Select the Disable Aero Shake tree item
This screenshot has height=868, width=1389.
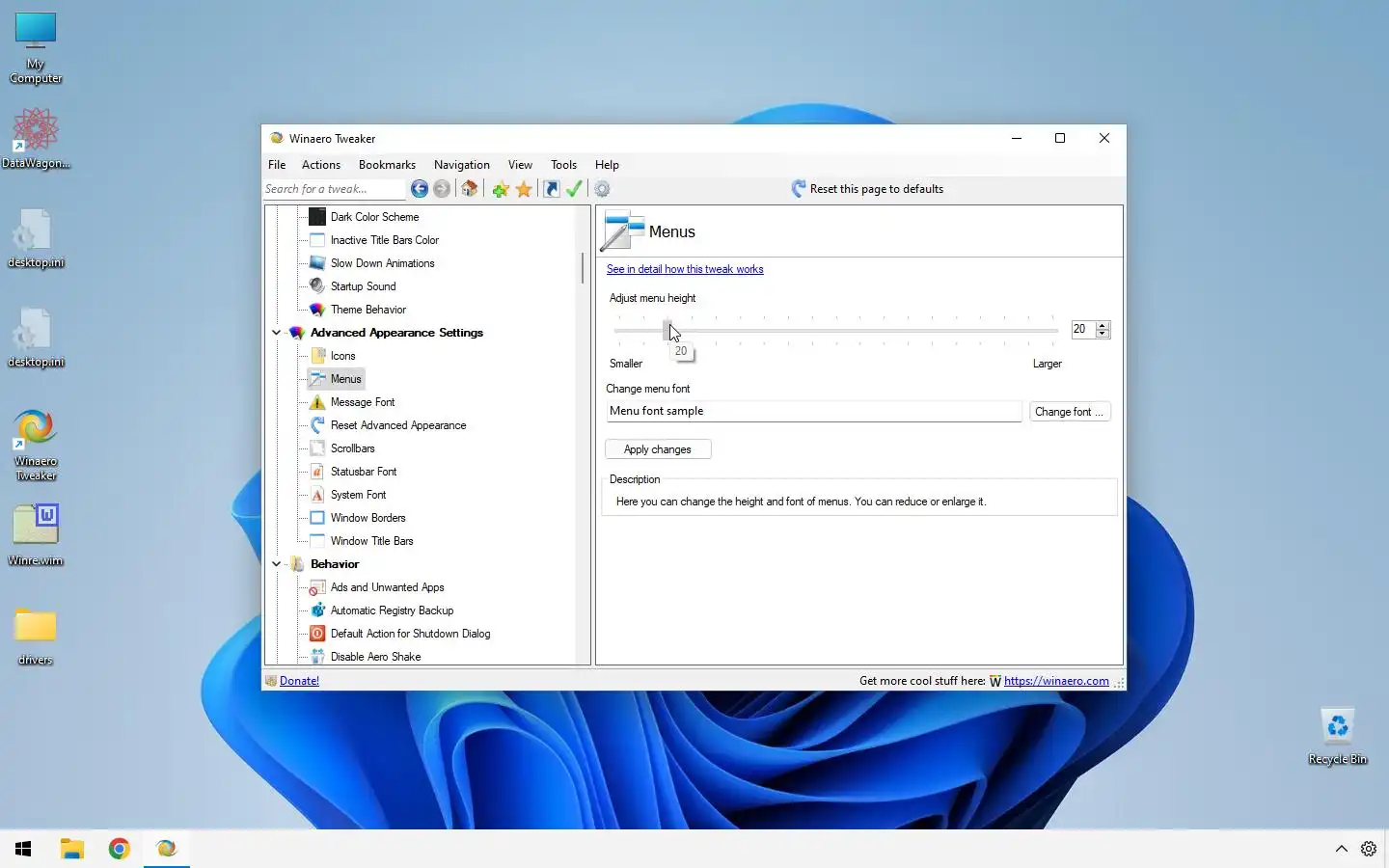[375, 657]
